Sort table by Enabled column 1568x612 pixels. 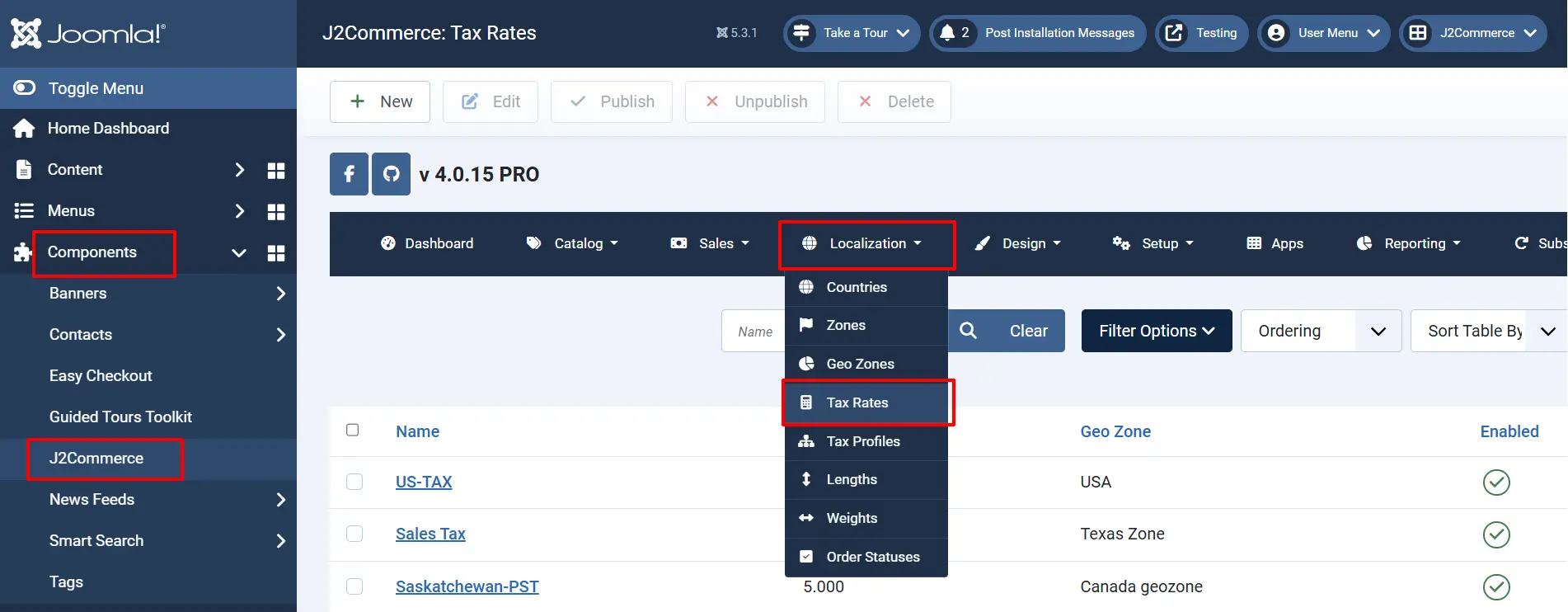coord(1509,431)
